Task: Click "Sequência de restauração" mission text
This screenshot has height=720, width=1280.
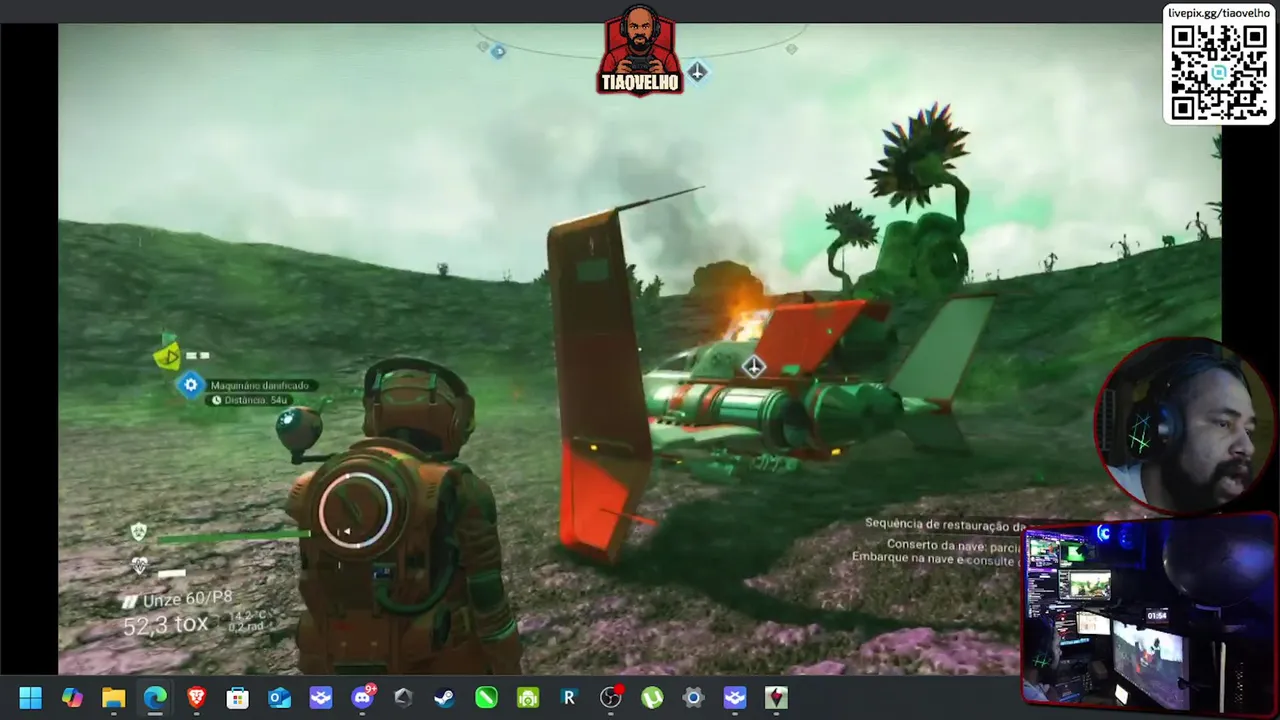Action: tap(945, 525)
